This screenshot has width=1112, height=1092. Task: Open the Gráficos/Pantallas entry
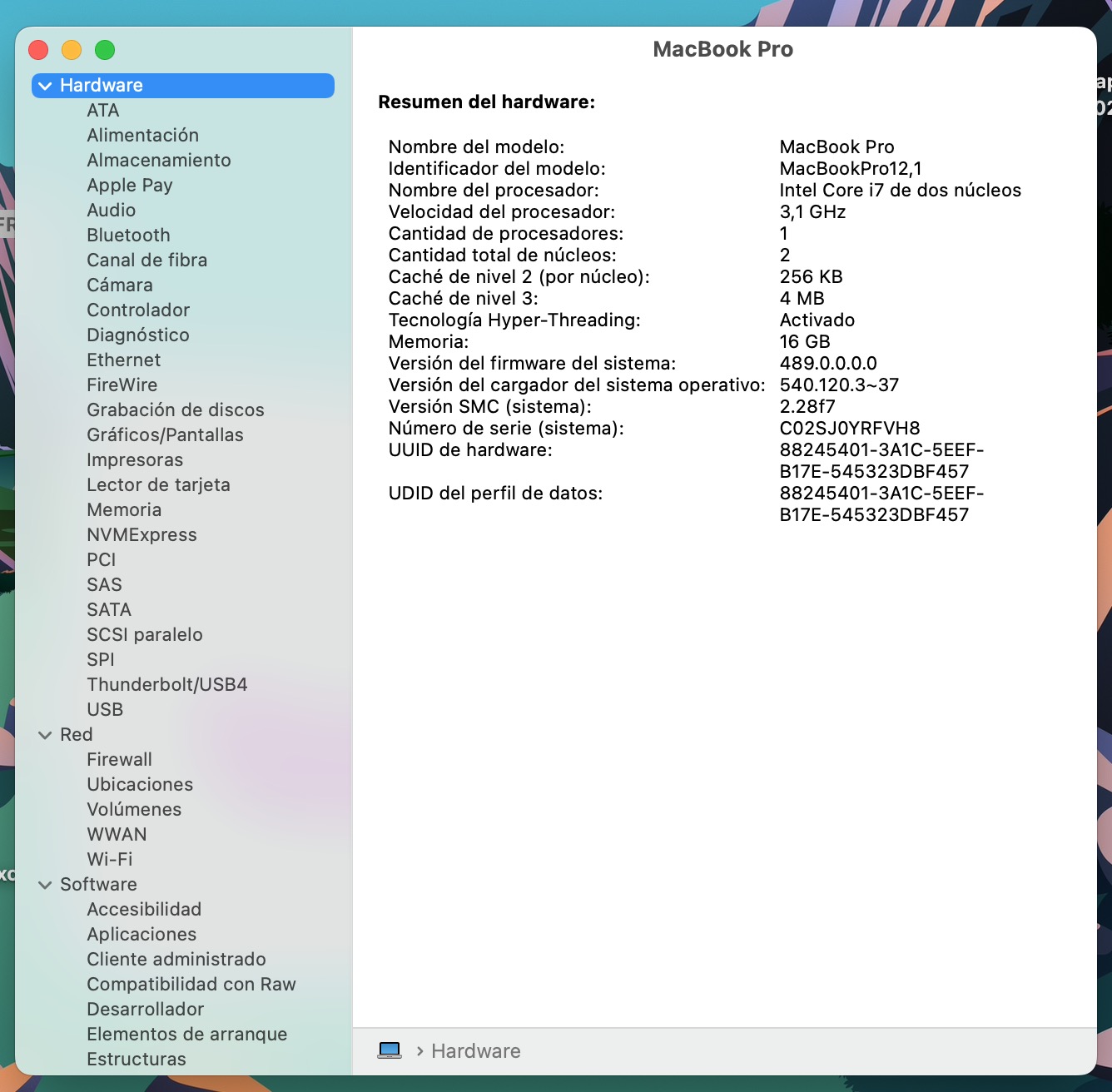coord(165,435)
